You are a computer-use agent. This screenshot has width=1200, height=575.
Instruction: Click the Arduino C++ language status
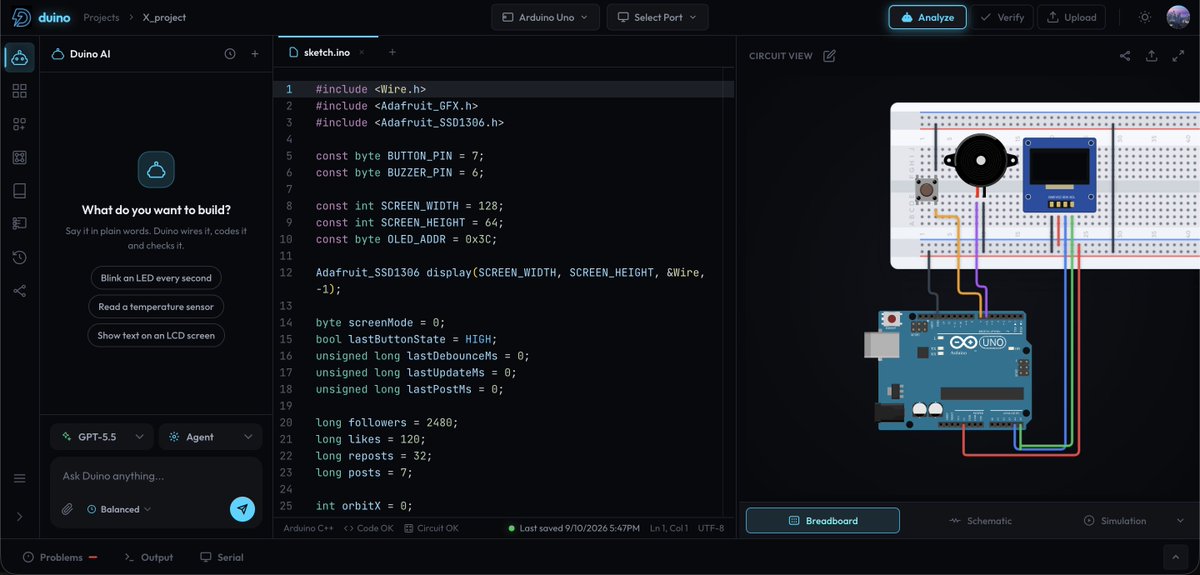[308, 528]
